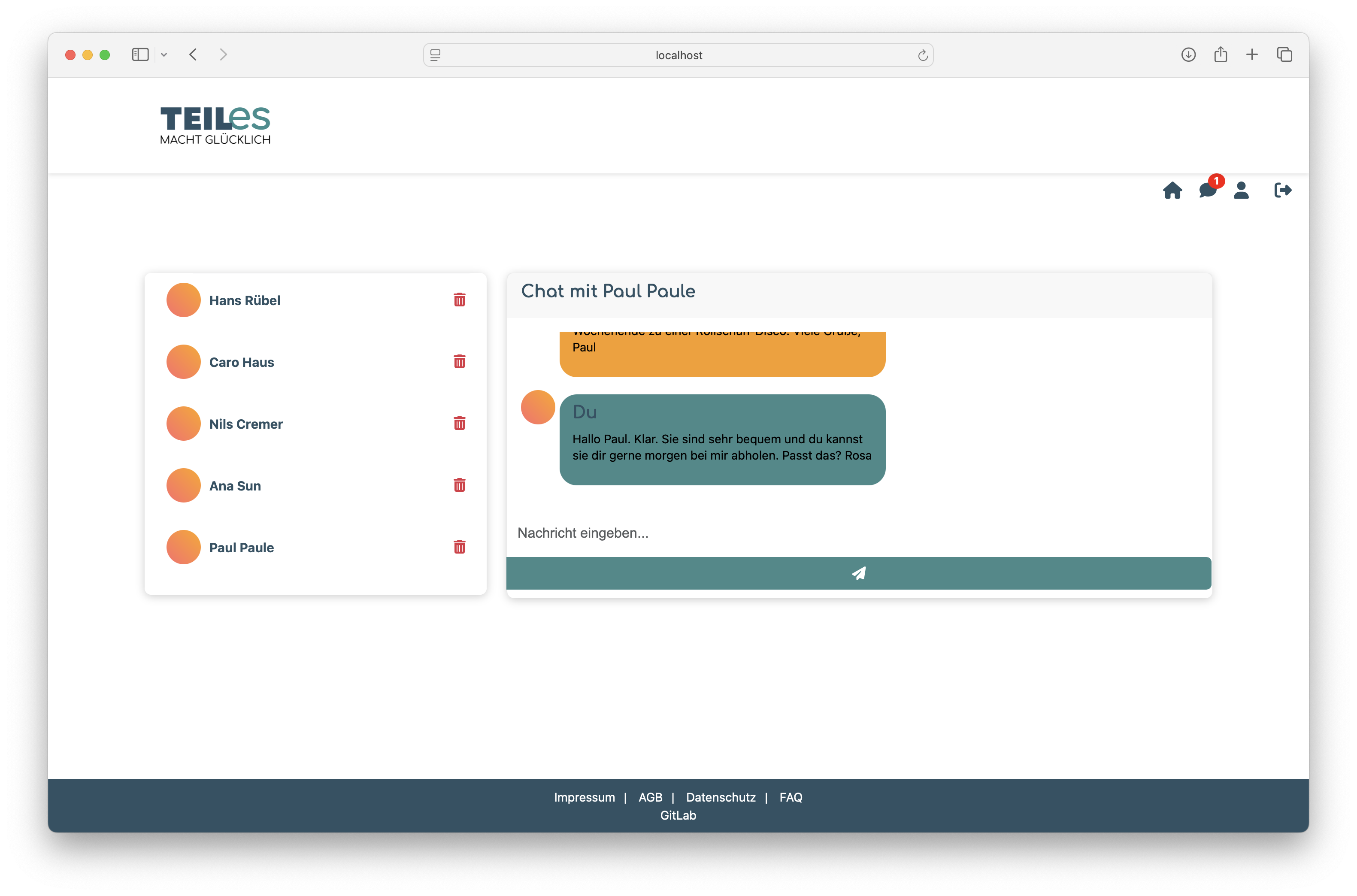Click the logout arrow icon
The height and width of the screenshot is (896, 1357).
click(x=1282, y=190)
